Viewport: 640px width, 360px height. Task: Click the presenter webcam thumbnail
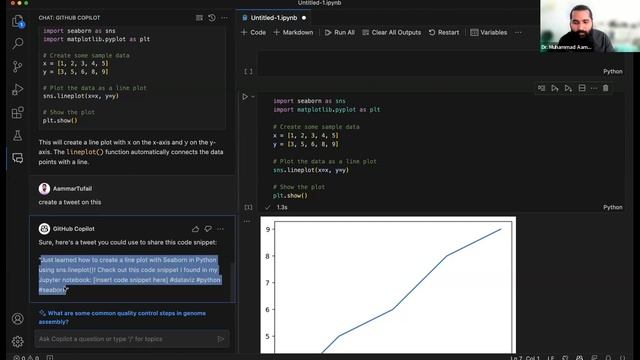point(590,26)
